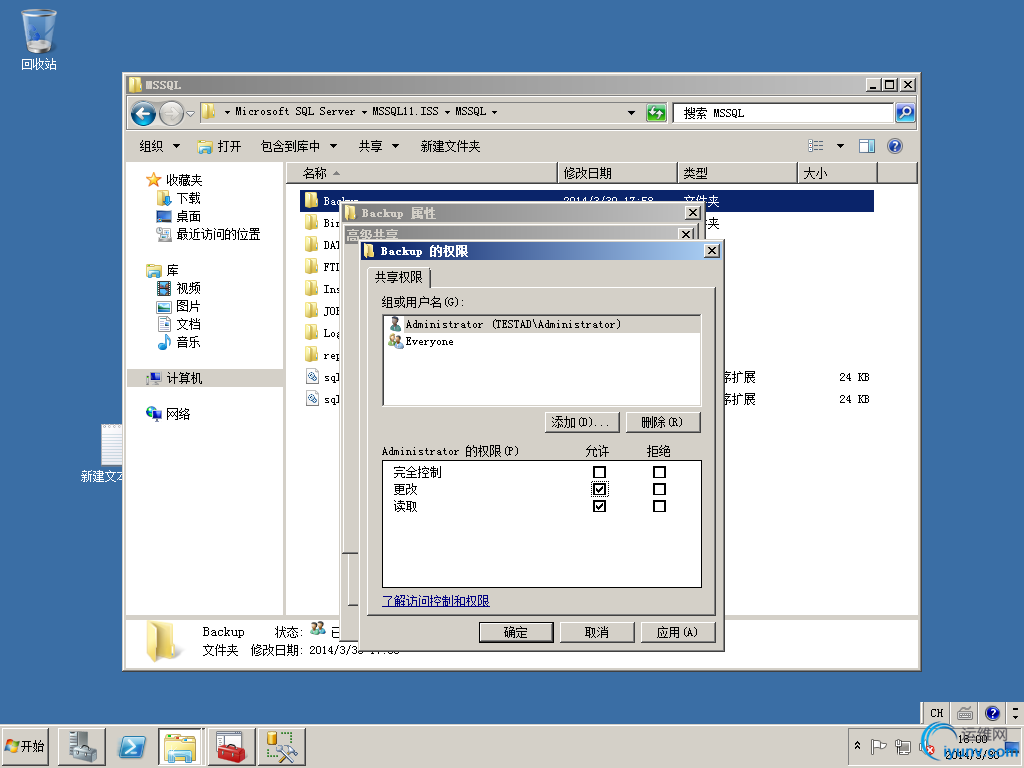Expand dropdown after Microsoft SQL Server breadcrumb
The width and height of the screenshot is (1024, 768).
point(364,112)
